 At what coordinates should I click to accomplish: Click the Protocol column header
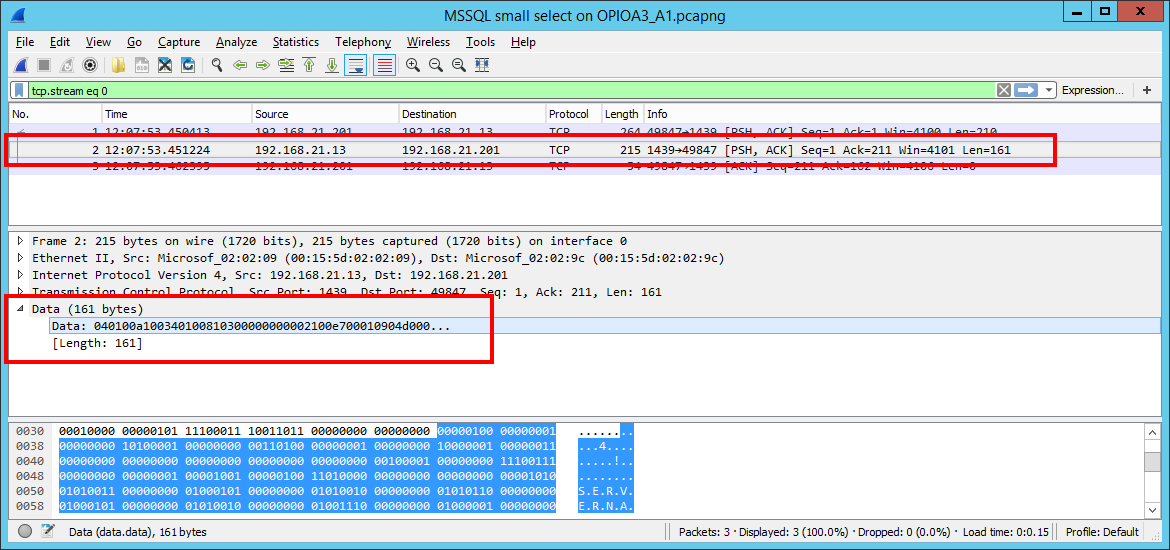tap(568, 114)
